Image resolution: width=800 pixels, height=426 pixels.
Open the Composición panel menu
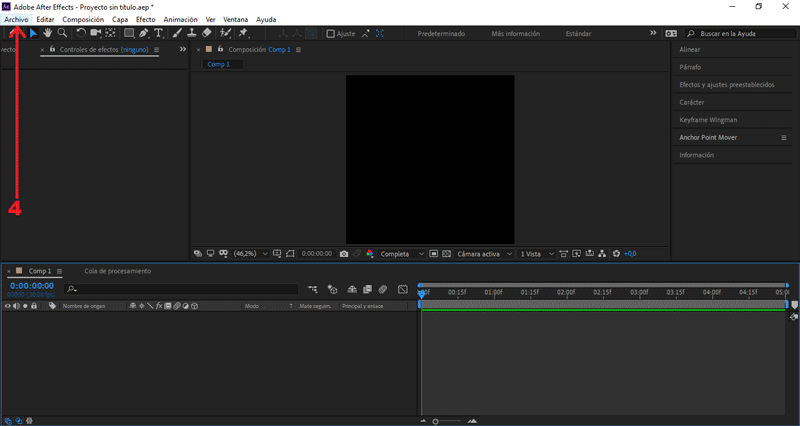[x=298, y=50]
